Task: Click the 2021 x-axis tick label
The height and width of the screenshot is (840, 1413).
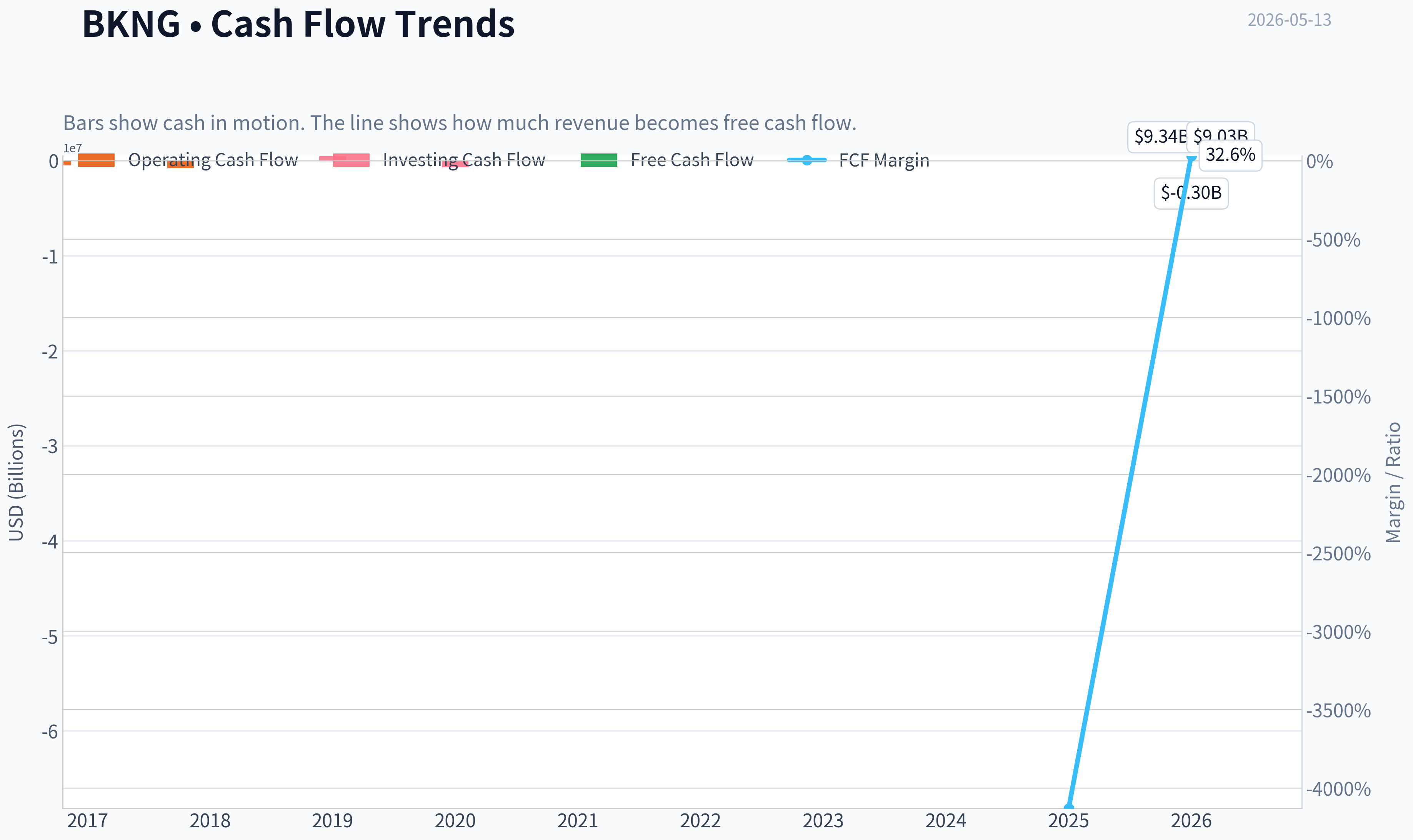Action: coord(577,821)
